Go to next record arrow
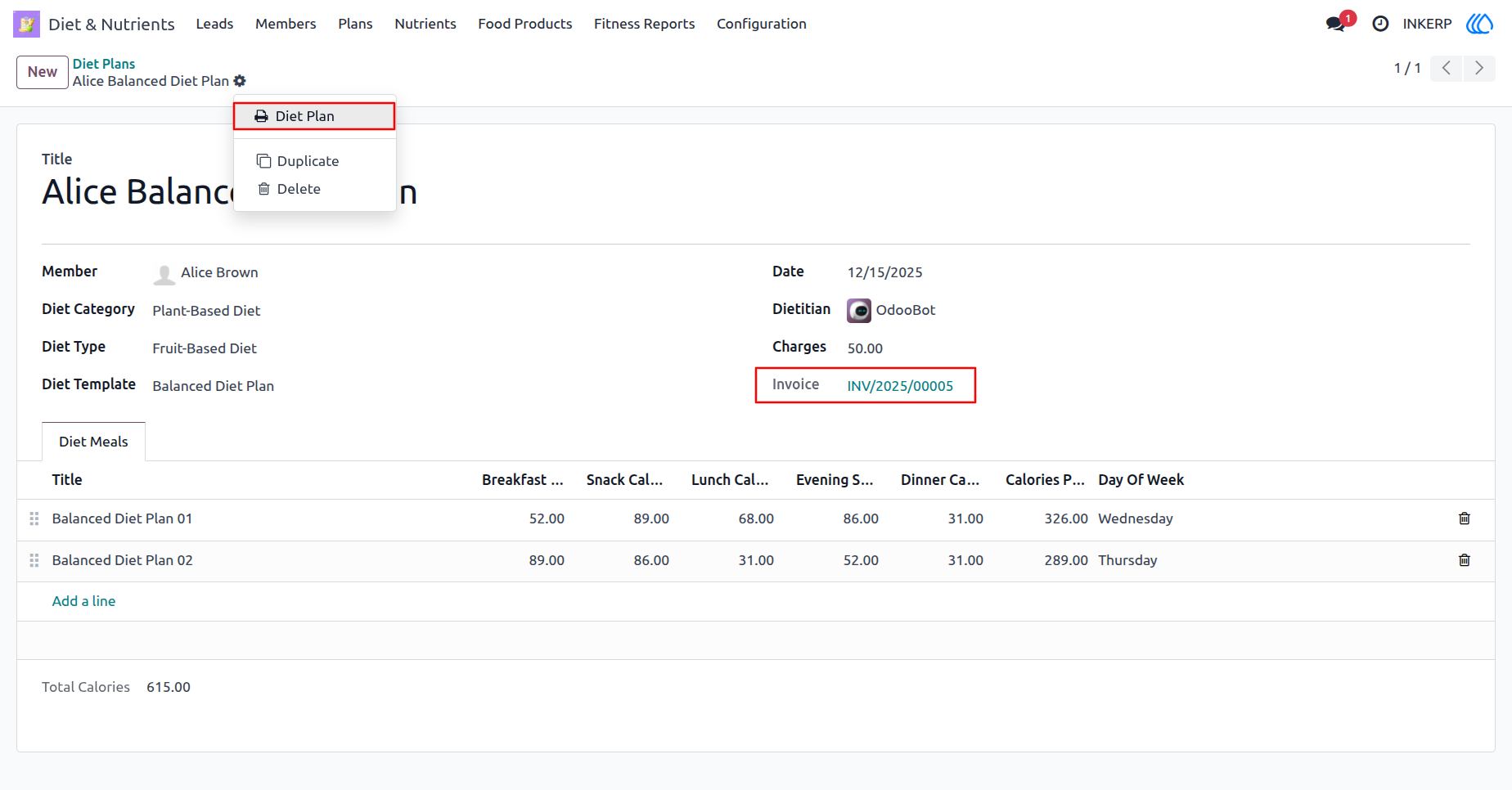This screenshot has height=790, width=1512. pos(1479,68)
